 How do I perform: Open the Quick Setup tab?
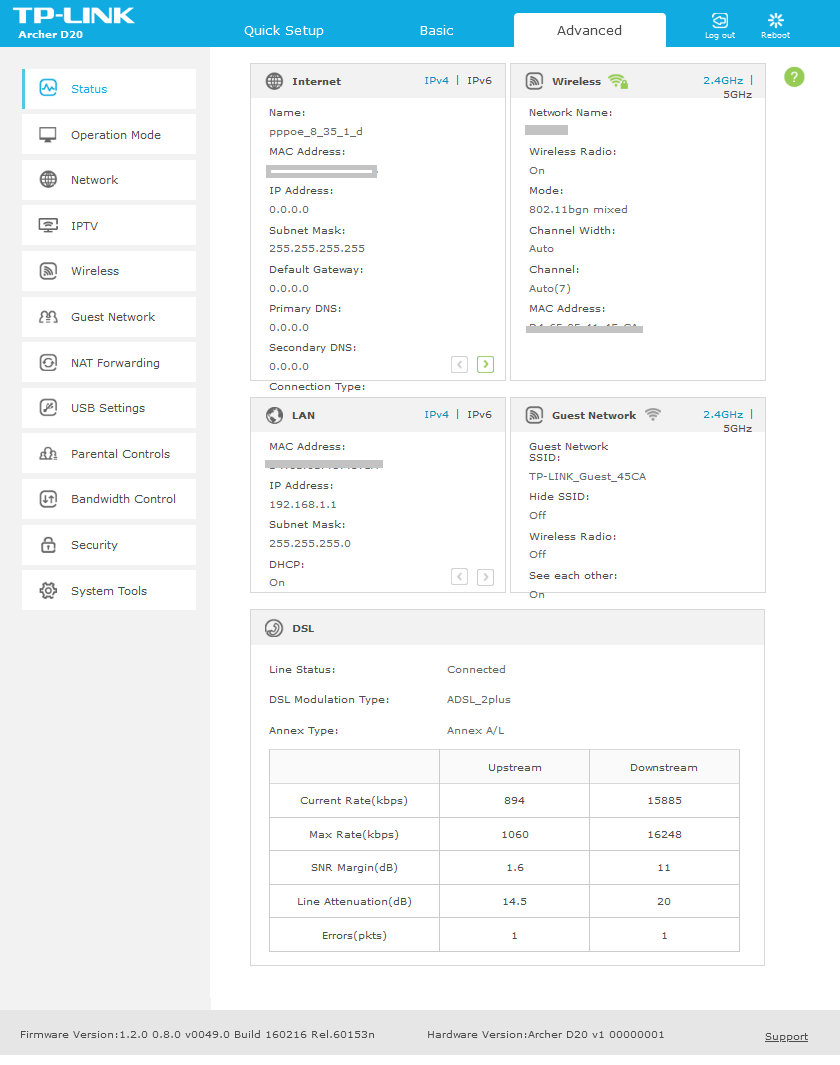pos(284,31)
